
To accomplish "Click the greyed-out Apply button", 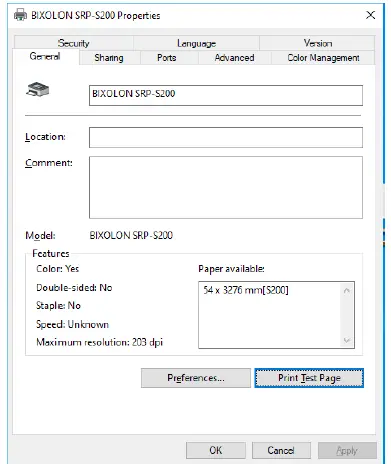I will pos(347,451).
